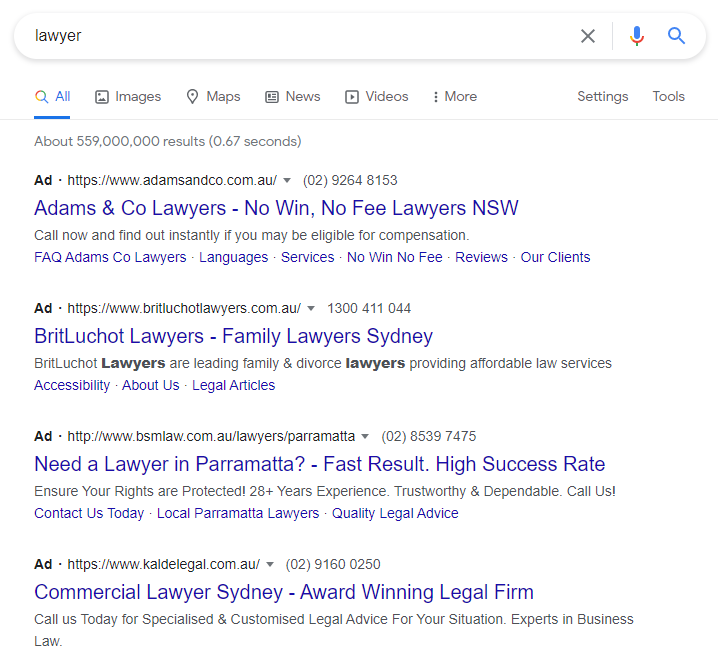Screen dimensions: 718x655
Task: Start voice search with the microphone icon
Action: coord(636,36)
